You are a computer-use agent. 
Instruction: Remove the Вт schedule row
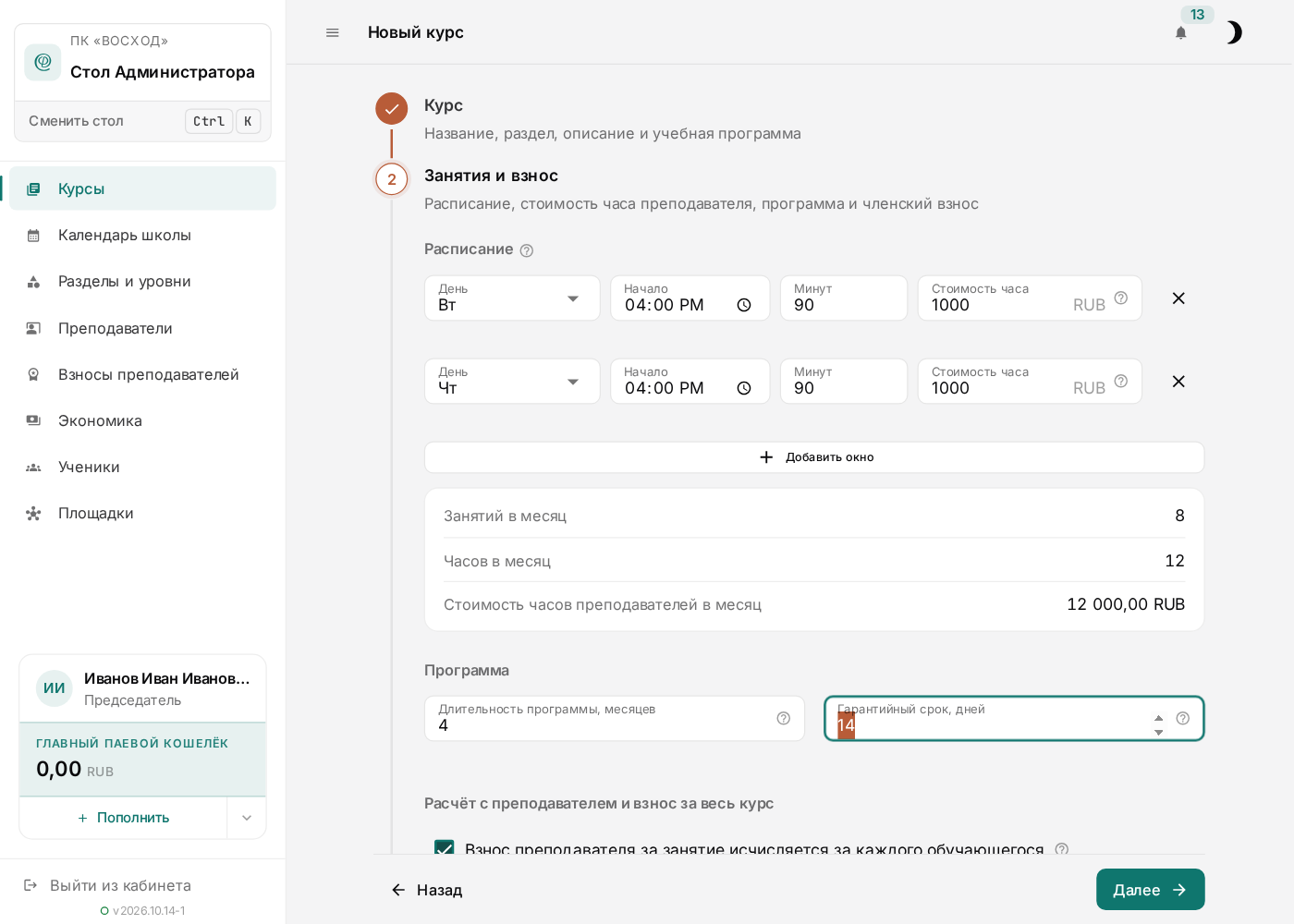[x=1178, y=298]
